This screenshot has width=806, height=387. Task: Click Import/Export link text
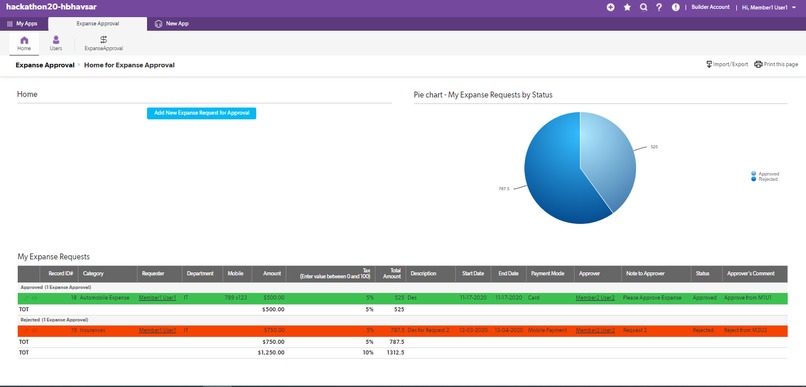click(x=730, y=65)
